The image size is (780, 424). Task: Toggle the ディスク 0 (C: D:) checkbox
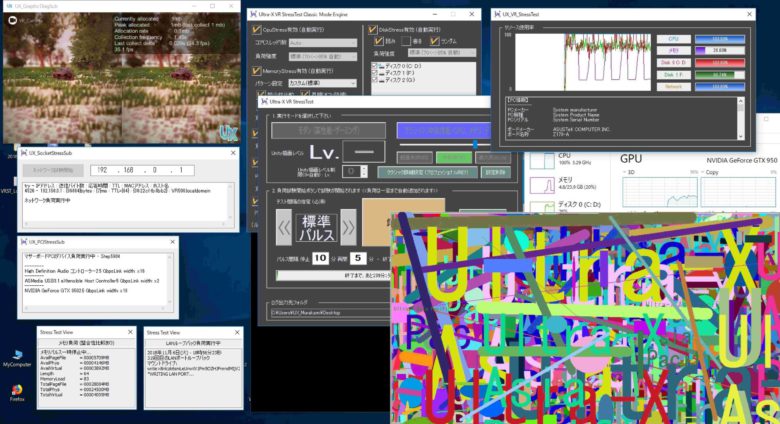coord(375,66)
